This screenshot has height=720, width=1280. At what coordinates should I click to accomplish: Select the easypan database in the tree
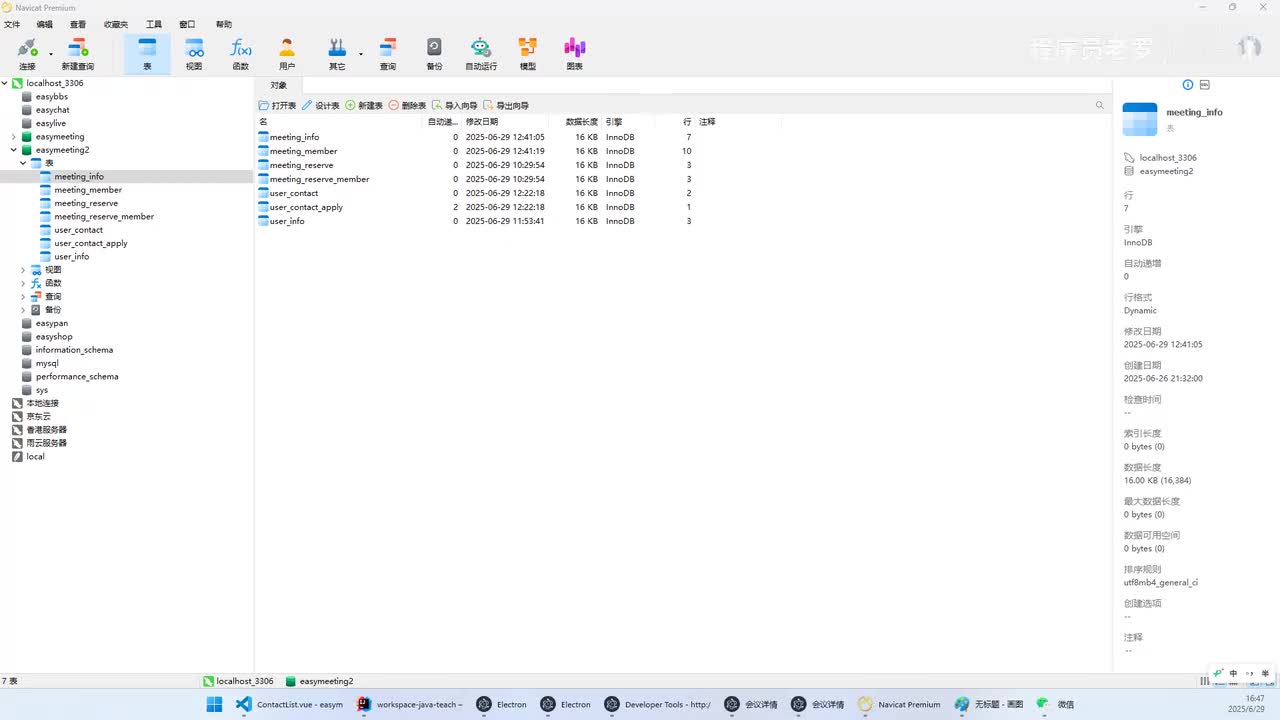pos(52,323)
